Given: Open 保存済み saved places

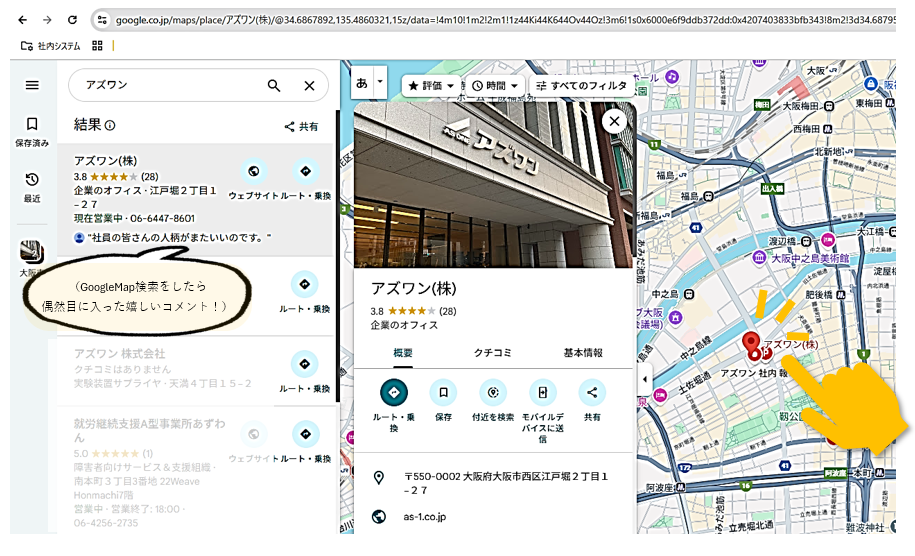Looking at the screenshot, I should coord(32,131).
